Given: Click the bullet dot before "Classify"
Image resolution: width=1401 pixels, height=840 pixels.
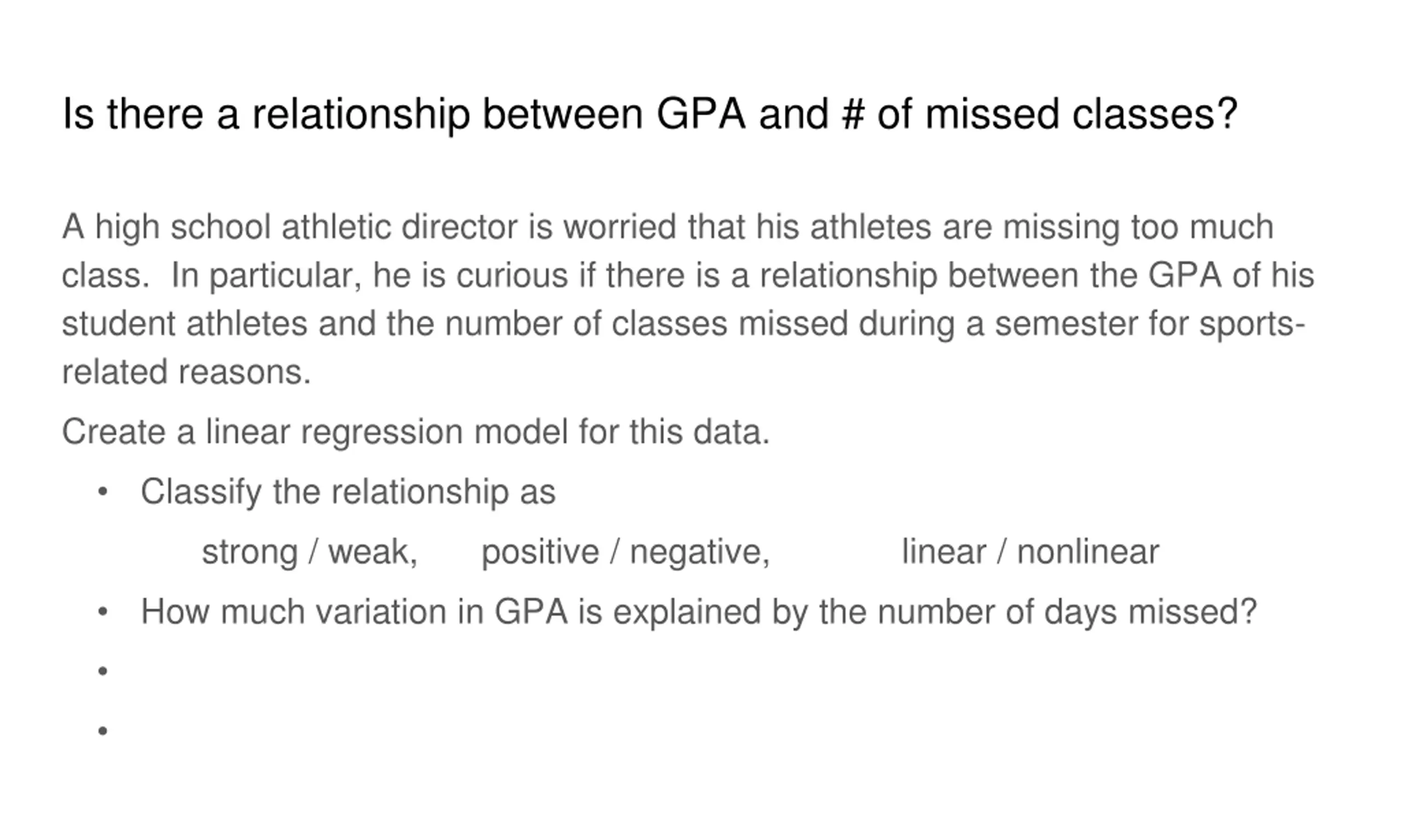Looking at the screenshot, I should (102, 492).
